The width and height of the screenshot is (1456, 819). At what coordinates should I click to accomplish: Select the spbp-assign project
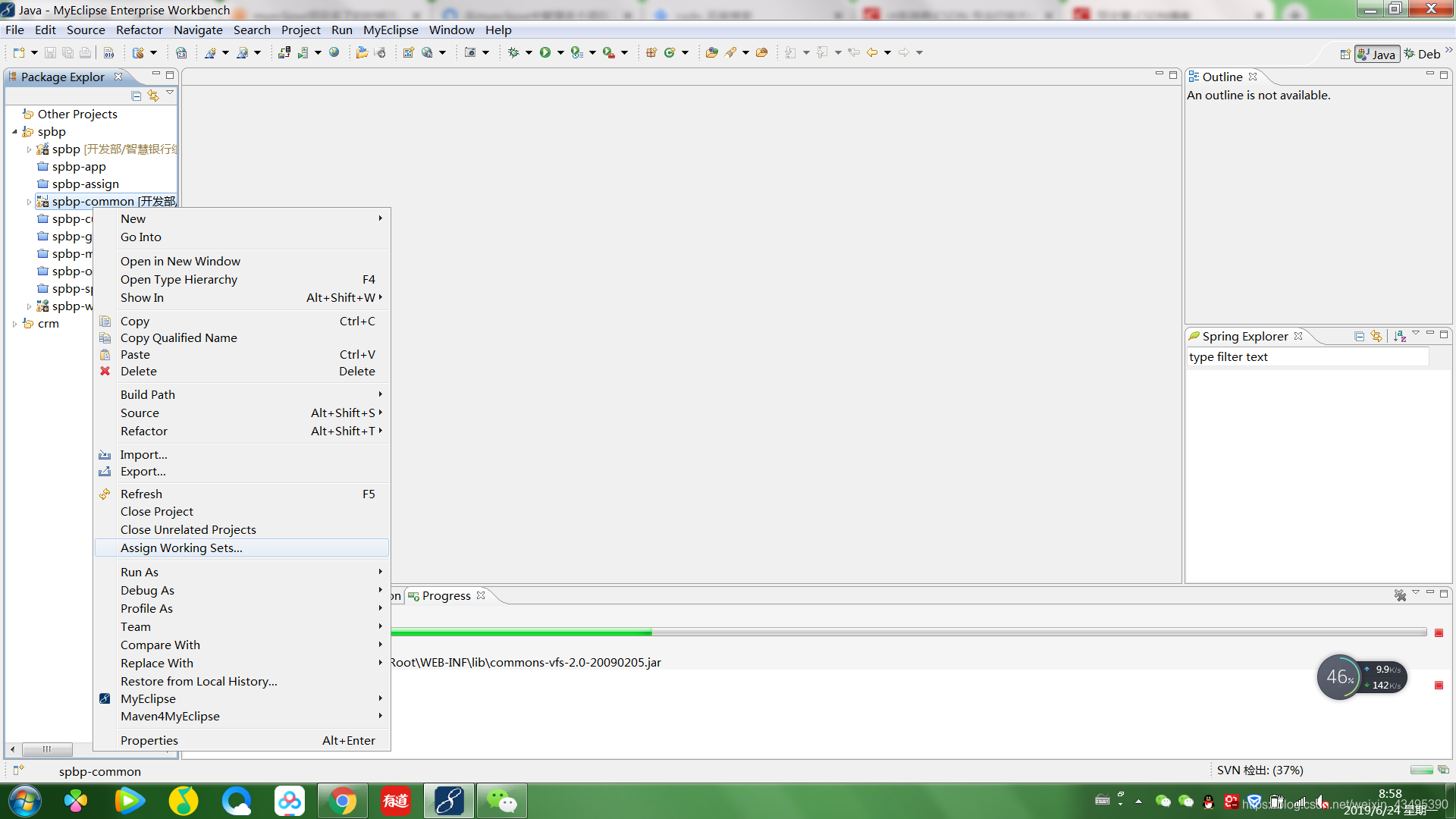[x=86, y=184]
